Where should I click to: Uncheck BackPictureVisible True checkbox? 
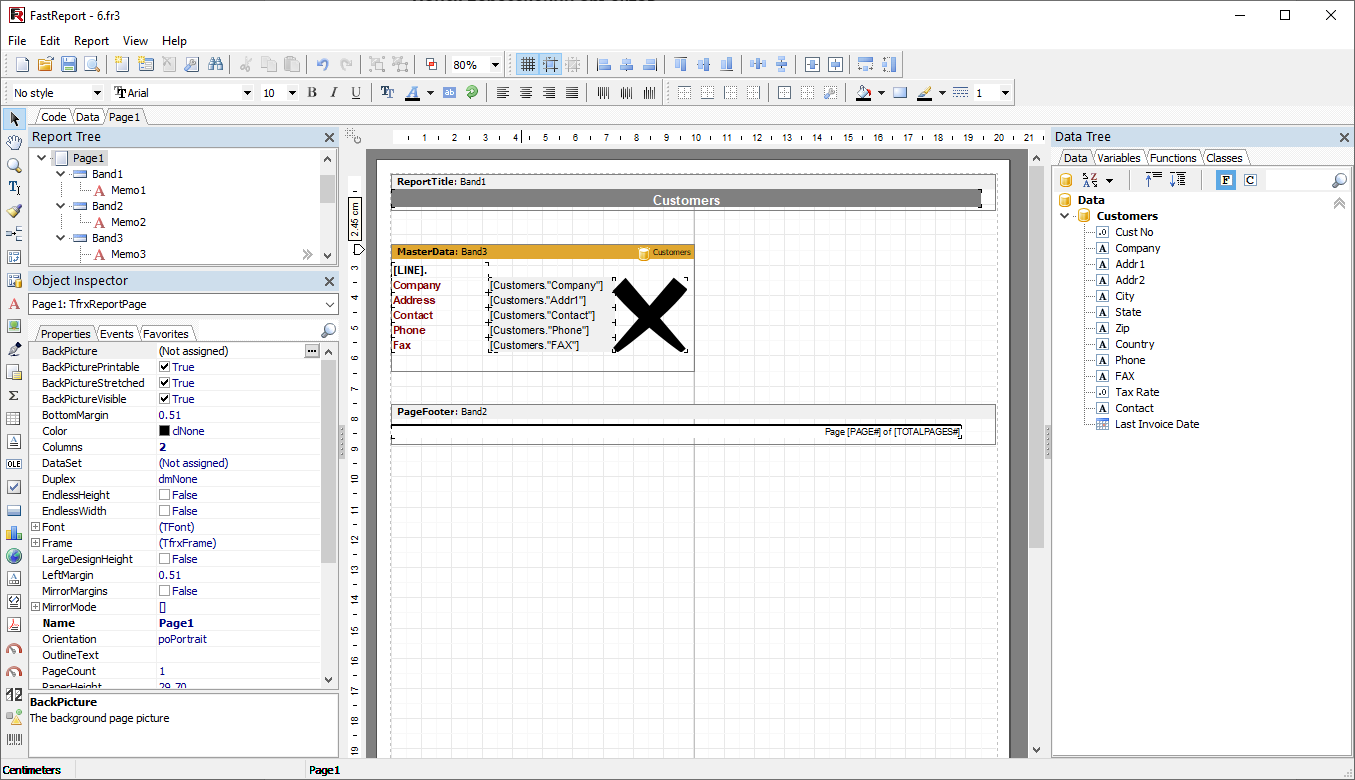[x=164, y=399]
